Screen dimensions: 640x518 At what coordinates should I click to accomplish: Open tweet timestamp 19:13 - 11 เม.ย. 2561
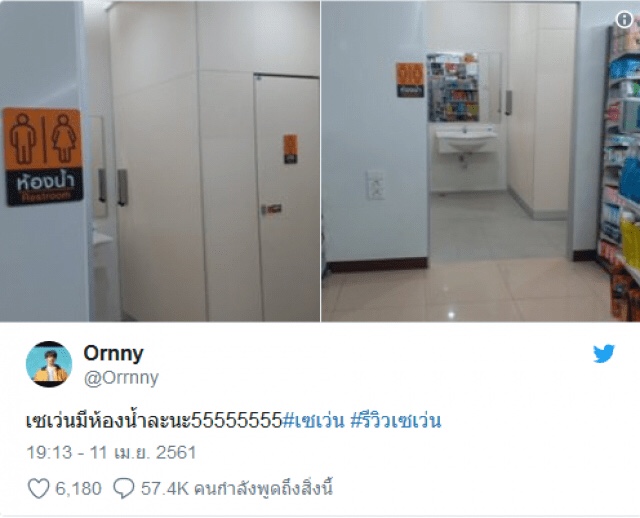point(111,453)
